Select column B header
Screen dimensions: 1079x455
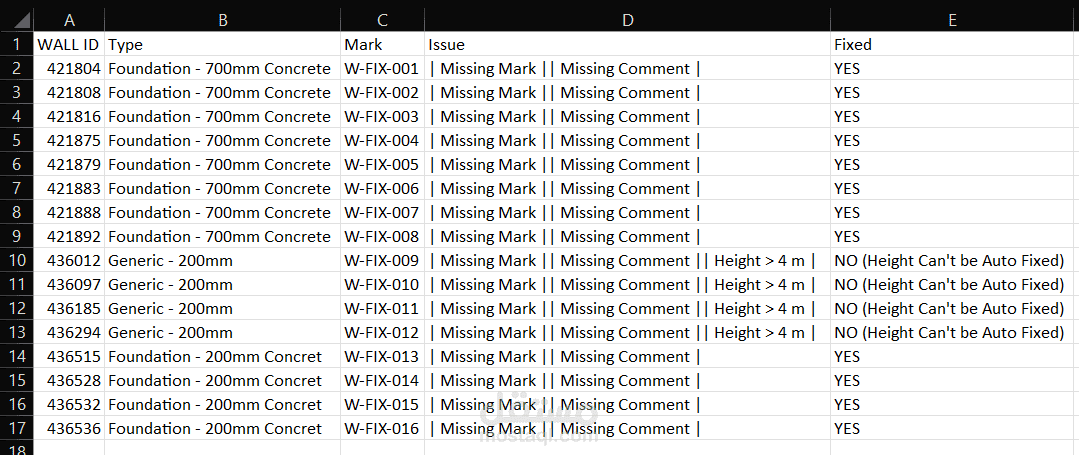[222, 20]
